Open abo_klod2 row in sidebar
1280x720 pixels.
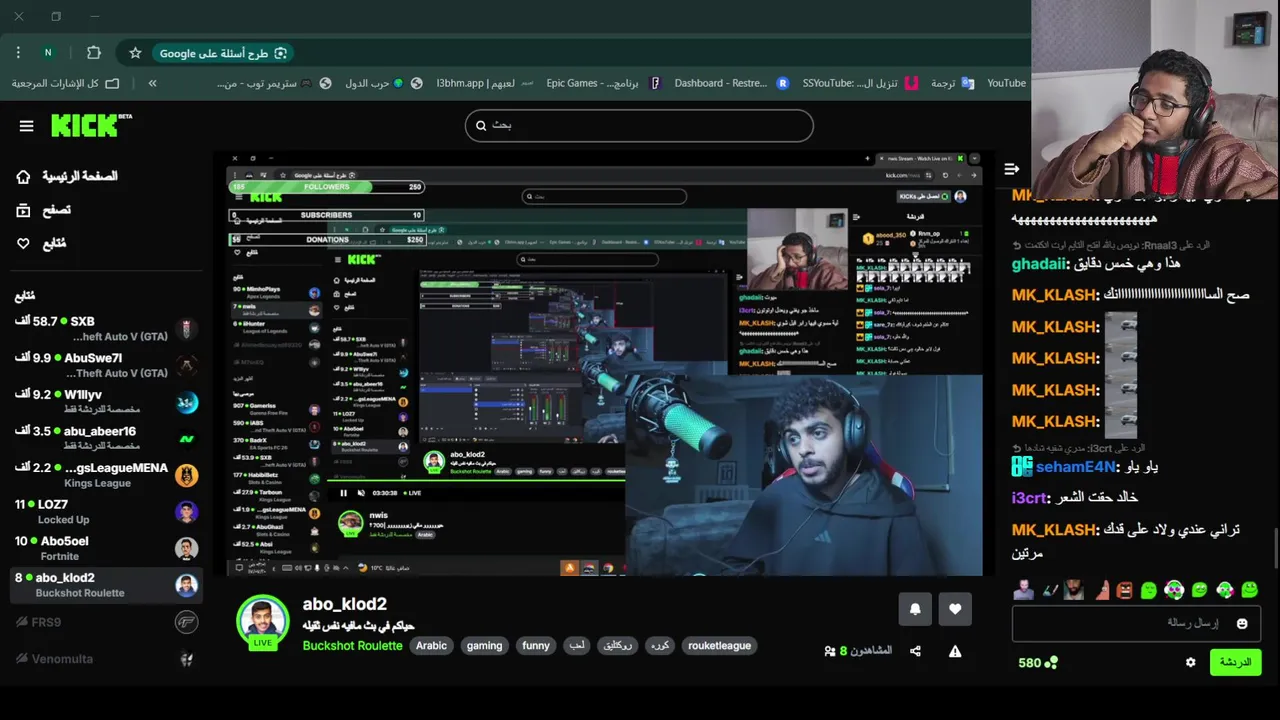(x=106, y=585)
